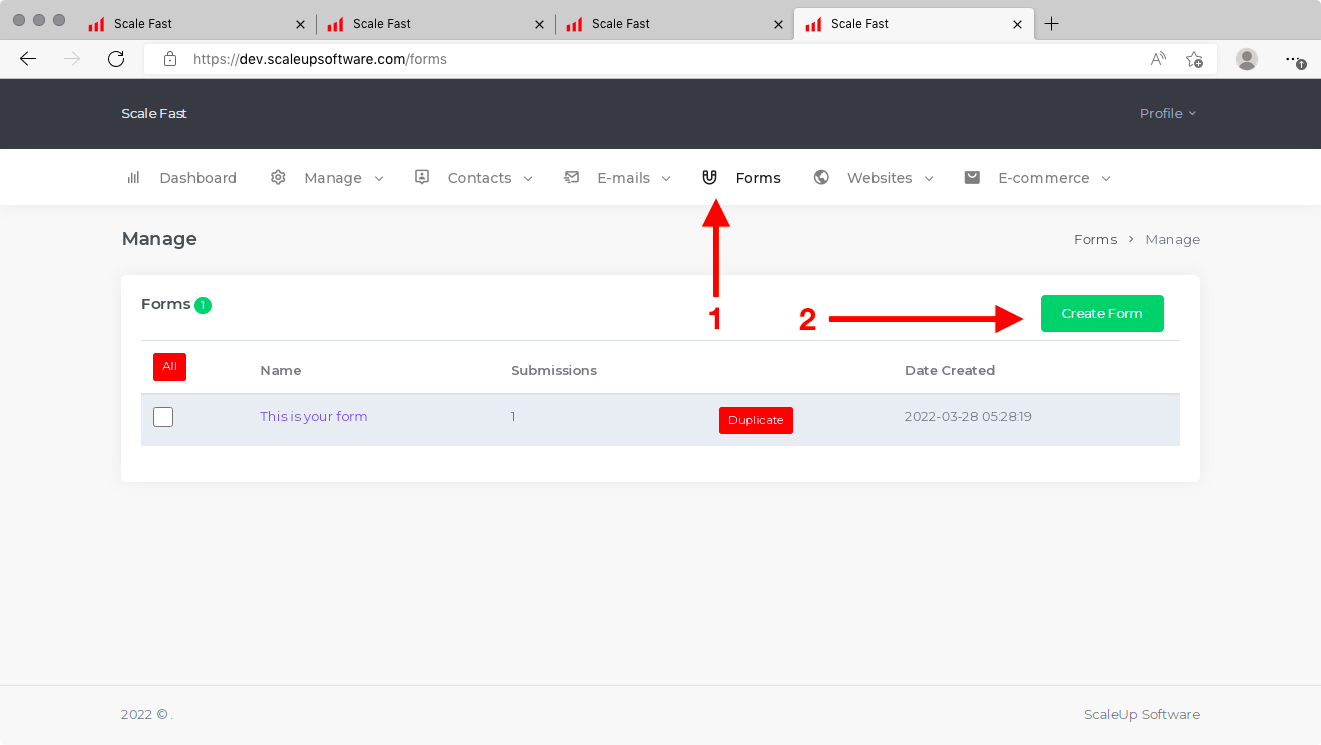Viewport: 1321px width, 745px height.
Task: Click the green forms count badge
Action: point(203,305)
